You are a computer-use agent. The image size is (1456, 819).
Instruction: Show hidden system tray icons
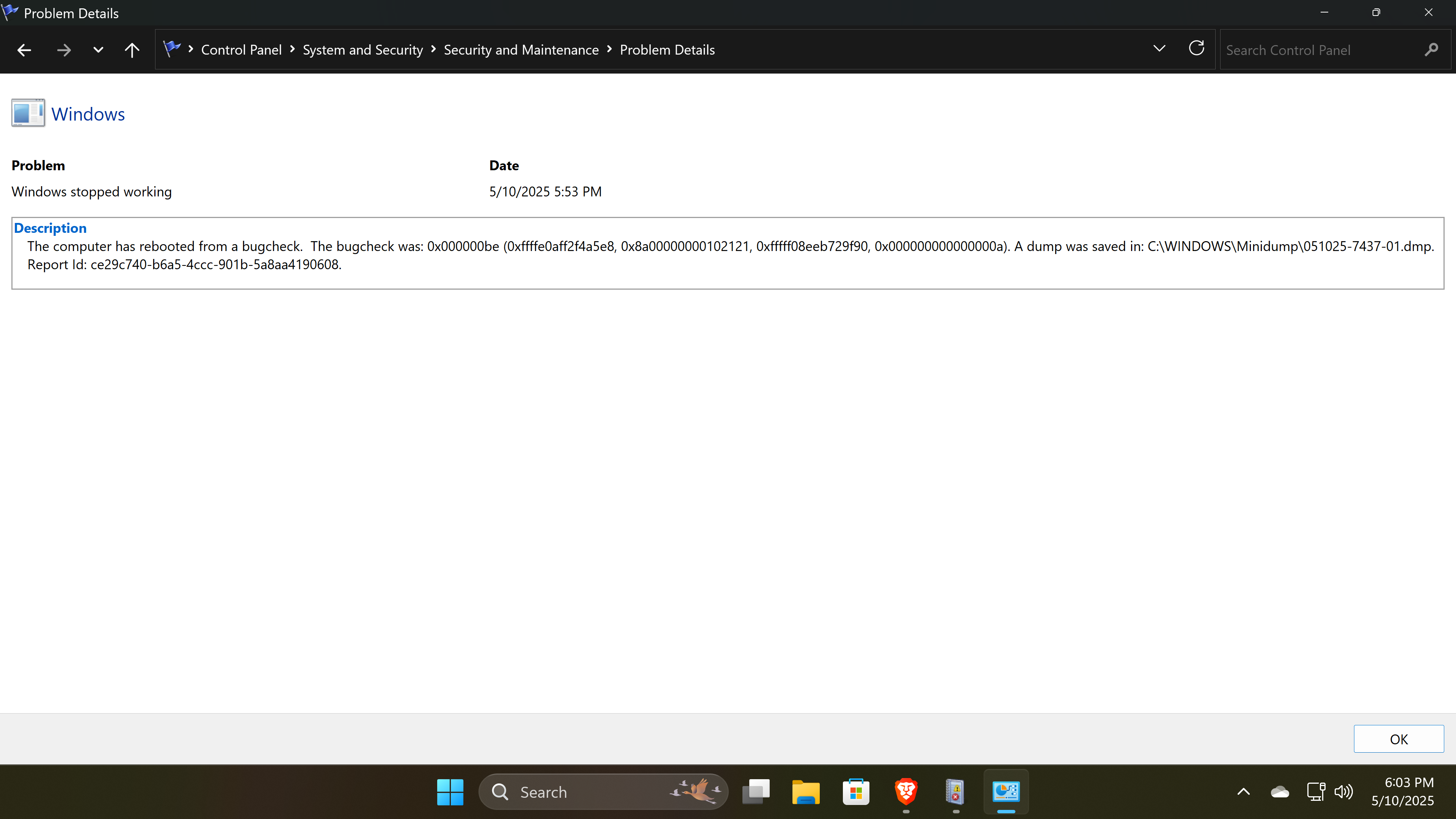click(1244, 792)
